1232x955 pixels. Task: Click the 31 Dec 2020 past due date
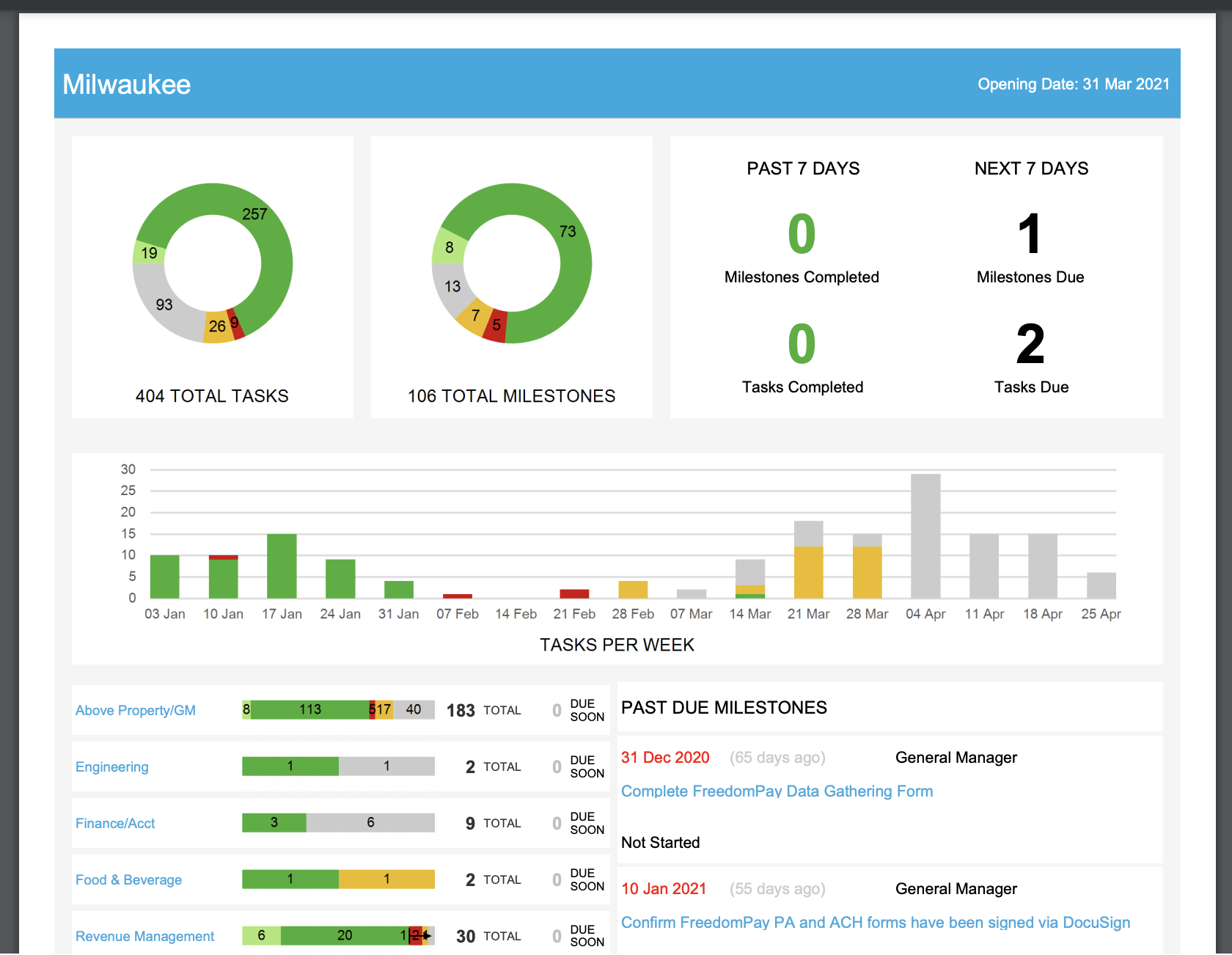[665, 758]
